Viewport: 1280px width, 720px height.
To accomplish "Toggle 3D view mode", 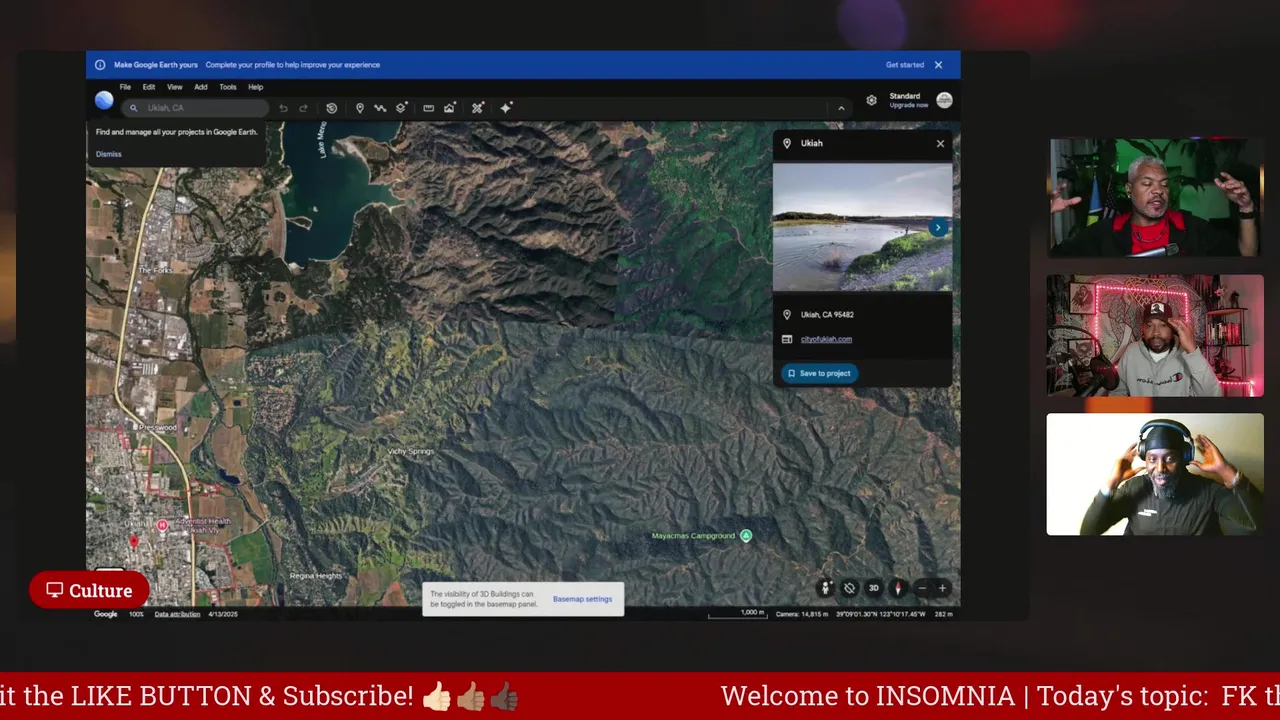I will pyautogui.click(x=873, y=588).
